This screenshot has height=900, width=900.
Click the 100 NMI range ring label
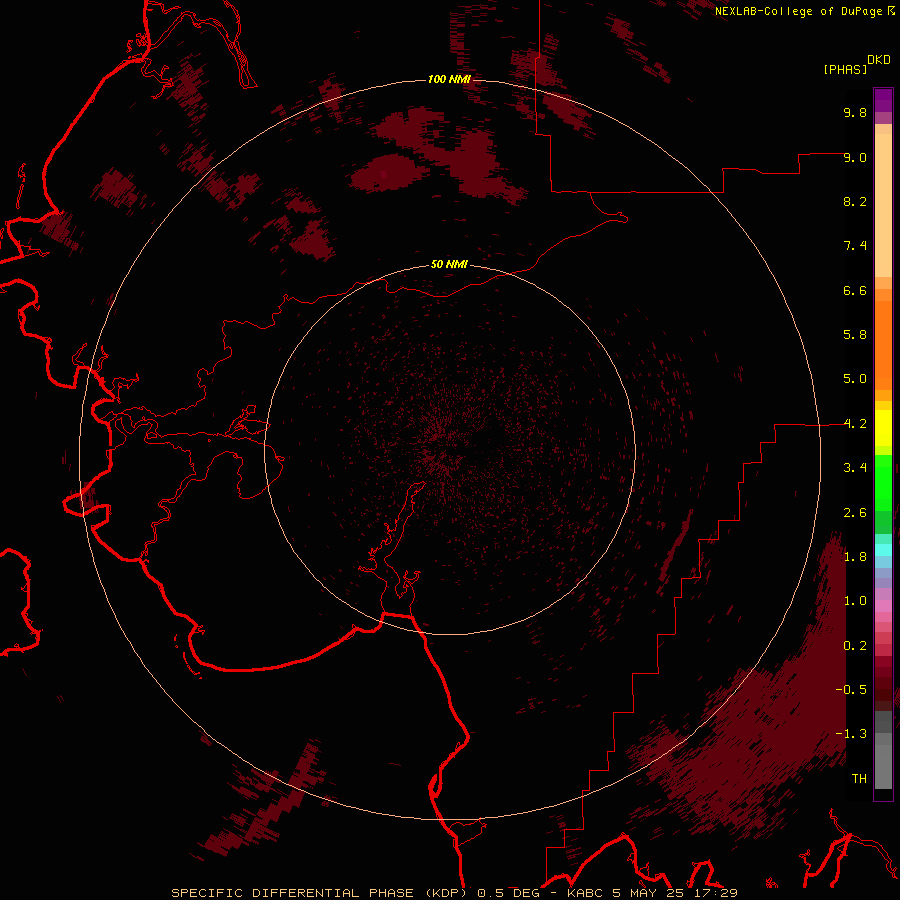click(449, 79)
